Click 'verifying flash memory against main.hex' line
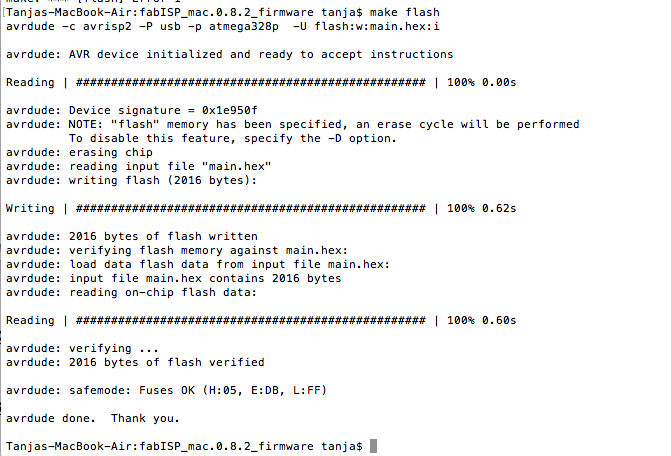Image resolution: width=671 pixels, height=456 pixels. [177, 250]
